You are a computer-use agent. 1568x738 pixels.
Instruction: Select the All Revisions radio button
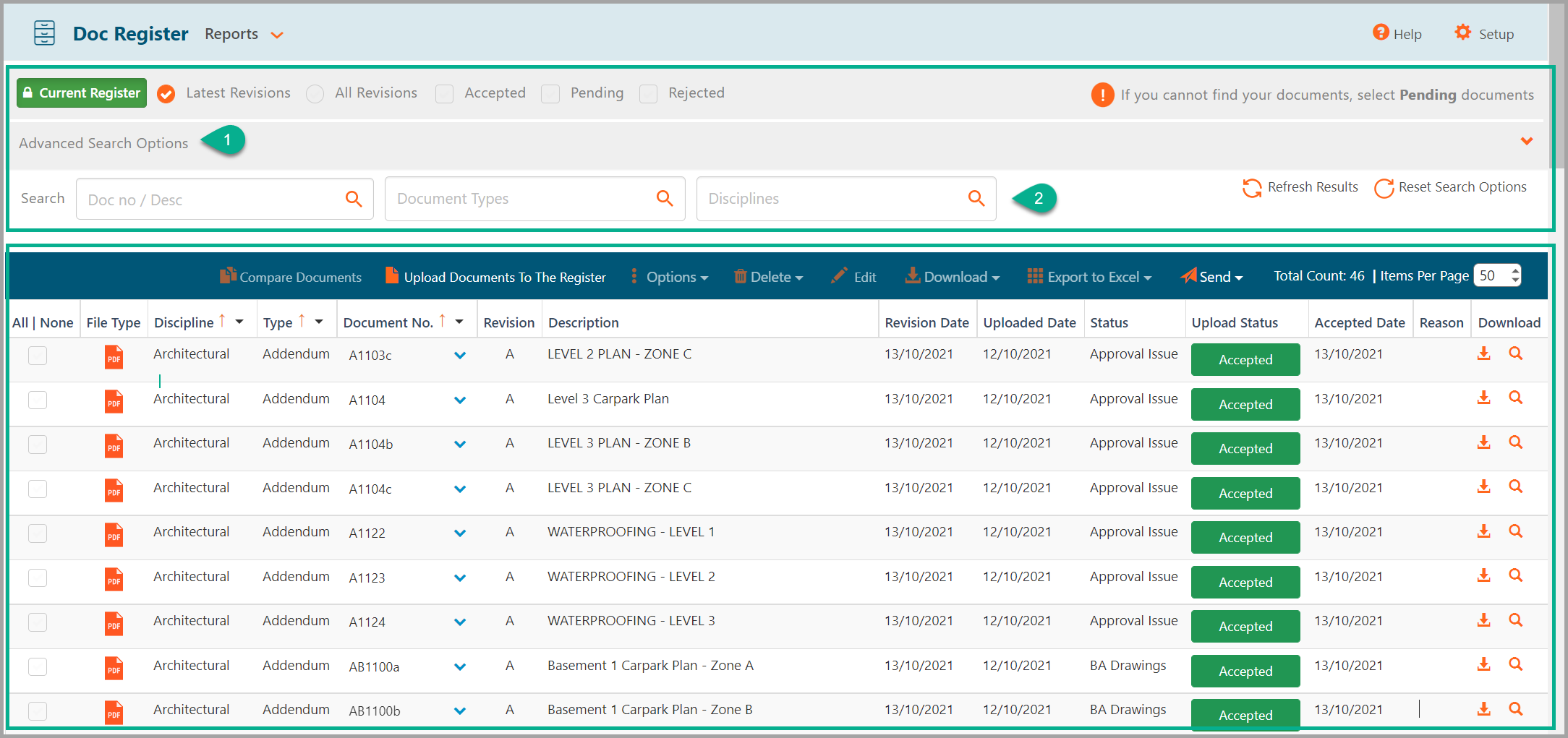coord(315,94)
